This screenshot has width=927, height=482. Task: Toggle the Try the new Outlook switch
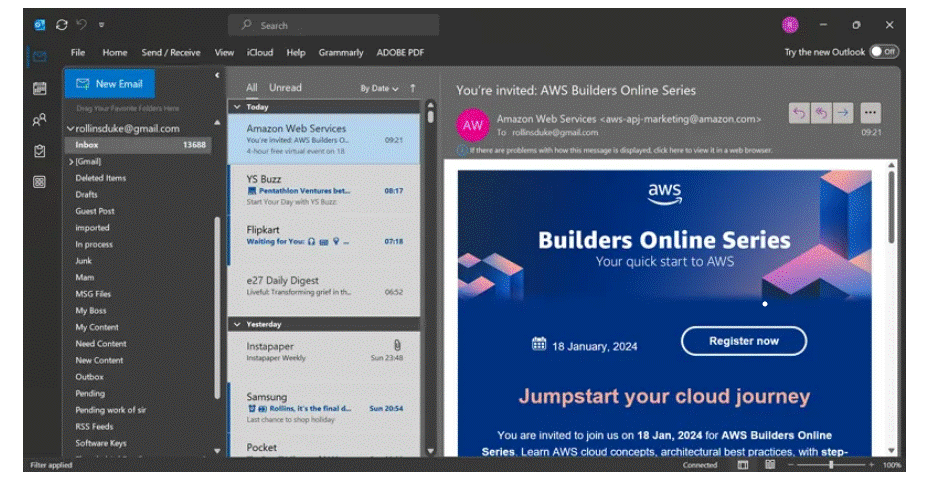[884, 52]
